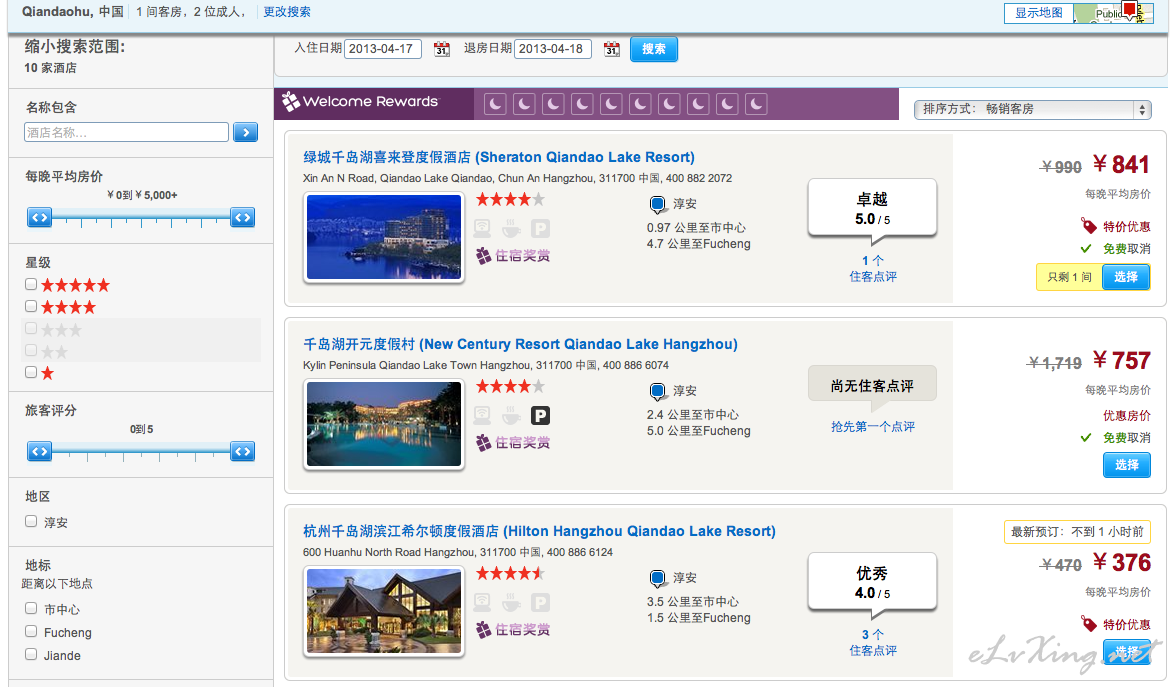Check the 淳安 district filter
The image size is (1173, 687).
(31, 521)
